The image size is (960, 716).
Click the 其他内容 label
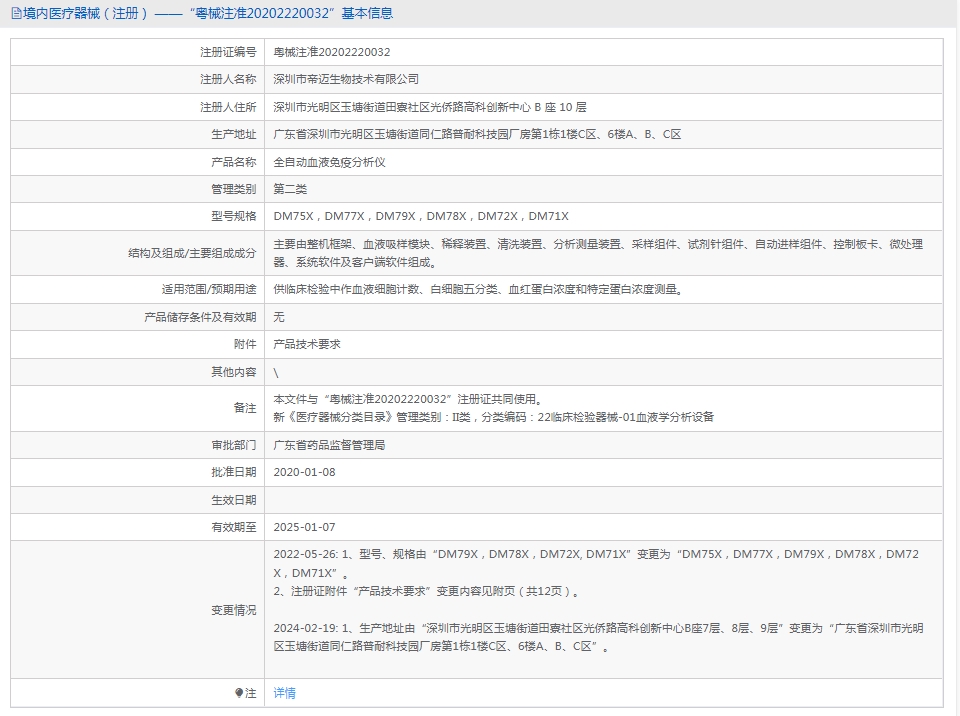point(233,372)
